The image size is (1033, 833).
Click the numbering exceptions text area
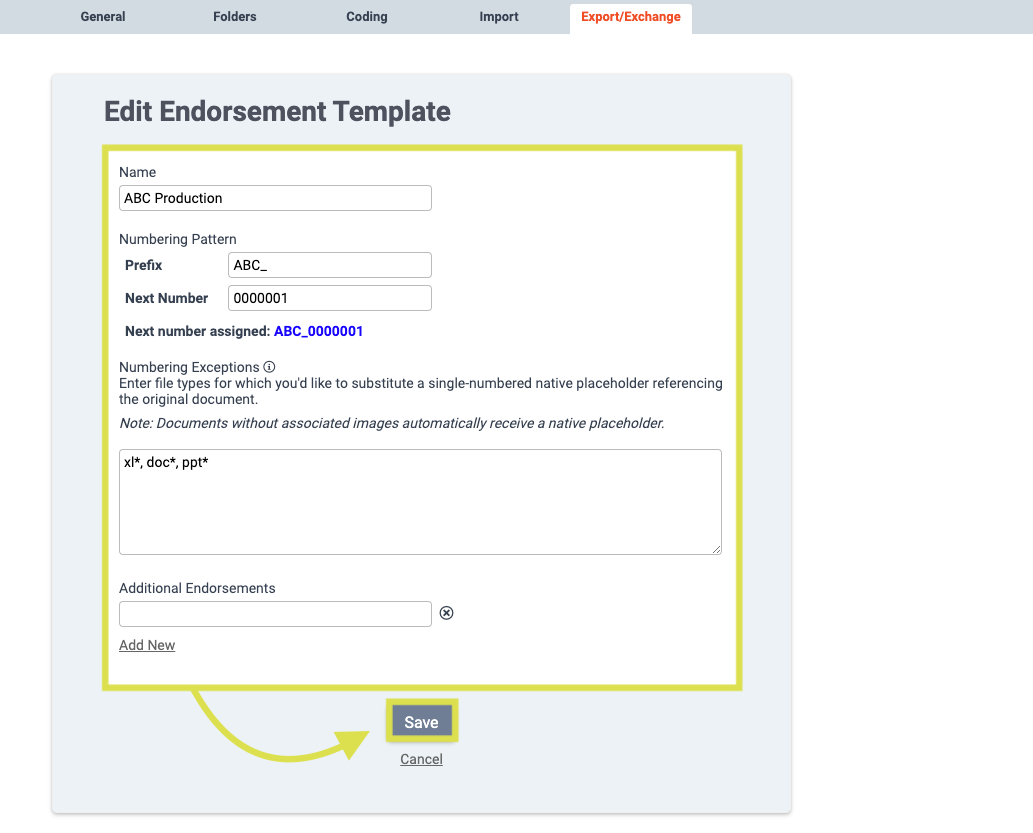coord(420,502)
